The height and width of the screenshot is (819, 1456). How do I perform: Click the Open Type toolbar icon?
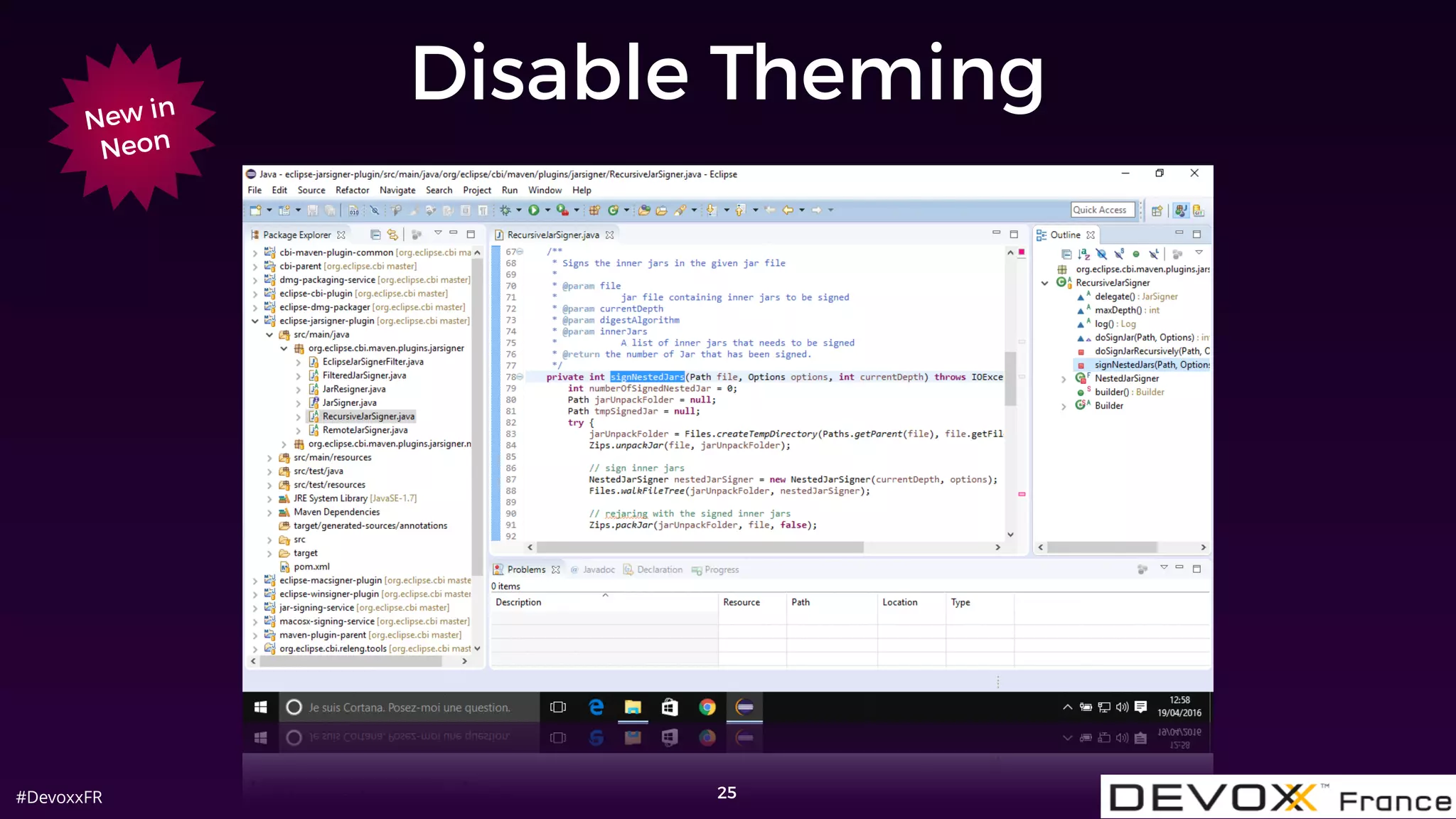coord(644,210)
